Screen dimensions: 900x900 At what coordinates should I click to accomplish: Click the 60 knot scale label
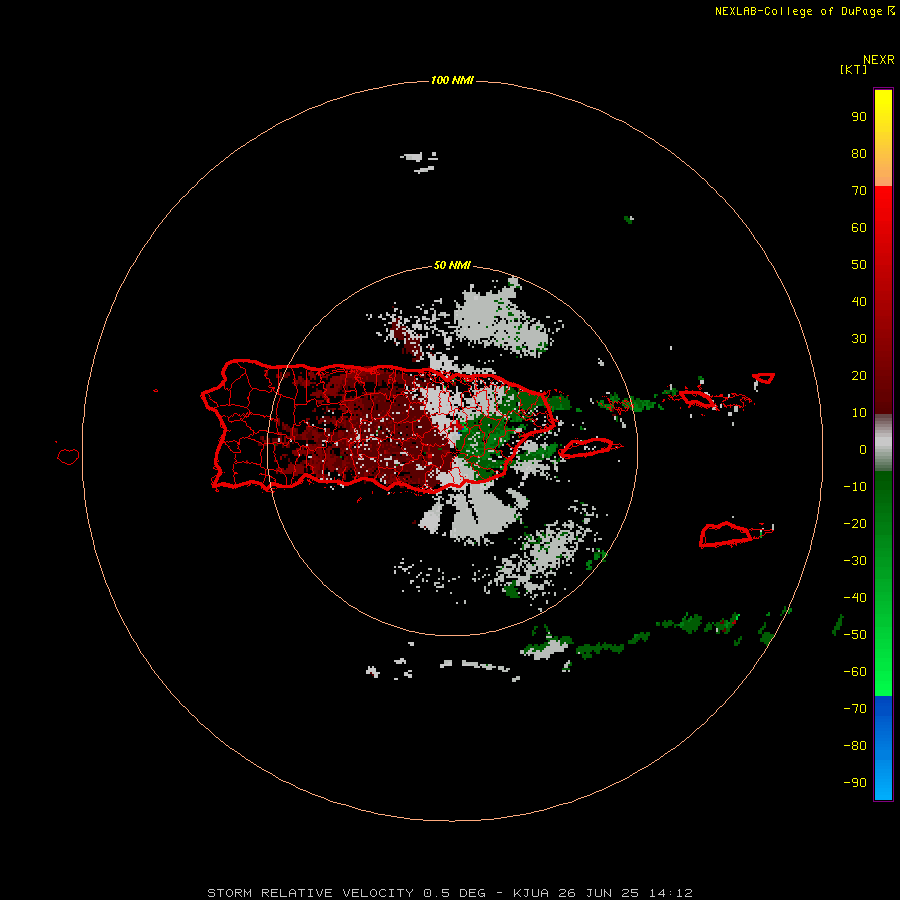[x=859, y=227]
